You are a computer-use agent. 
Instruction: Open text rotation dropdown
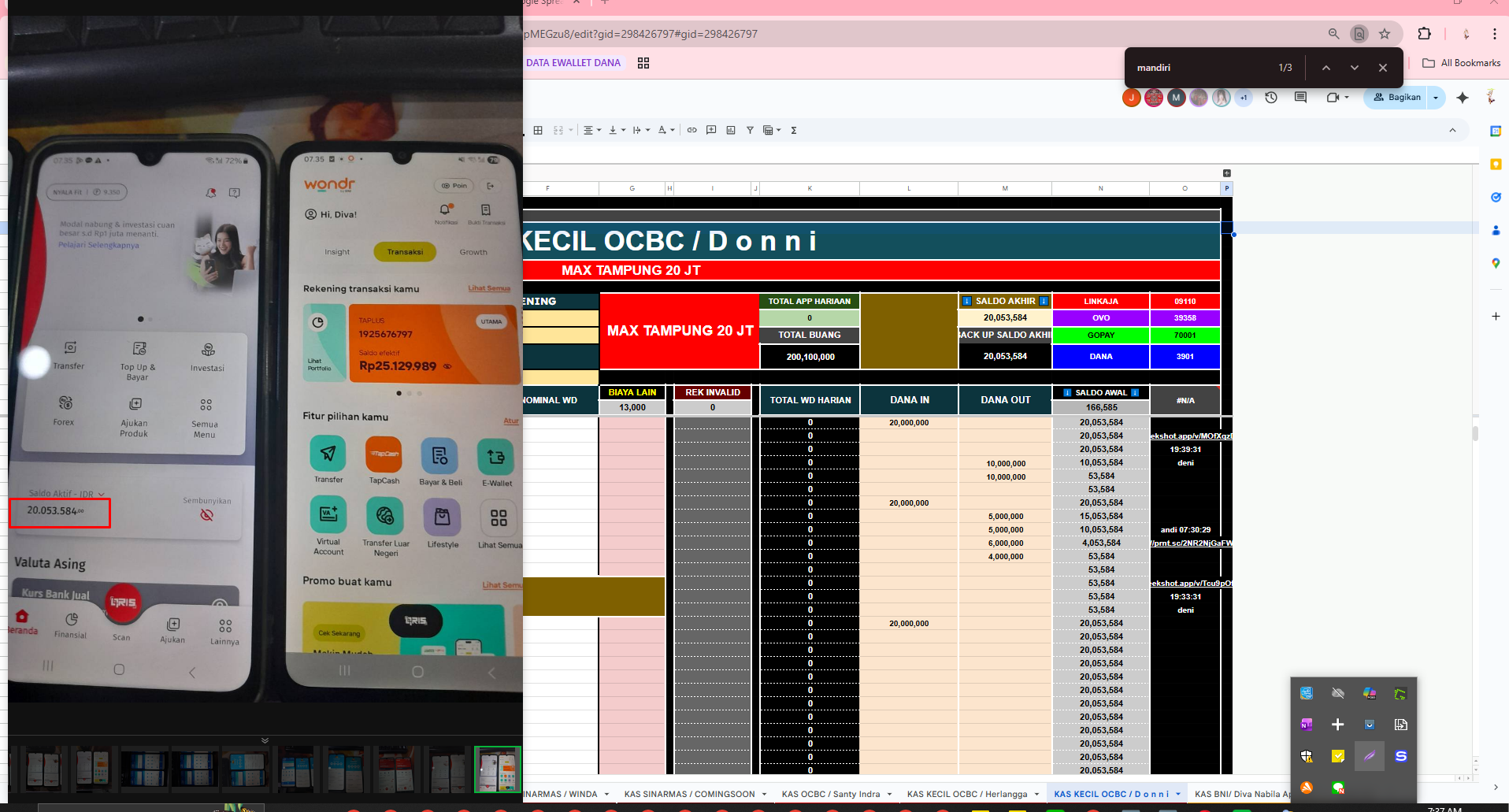[642, 130]
